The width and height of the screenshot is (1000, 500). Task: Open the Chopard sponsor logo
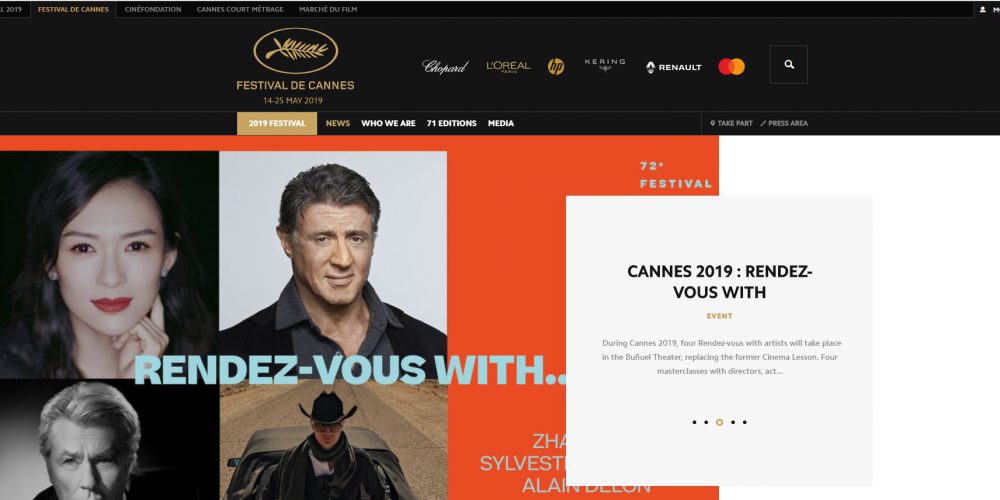(445, 66)
